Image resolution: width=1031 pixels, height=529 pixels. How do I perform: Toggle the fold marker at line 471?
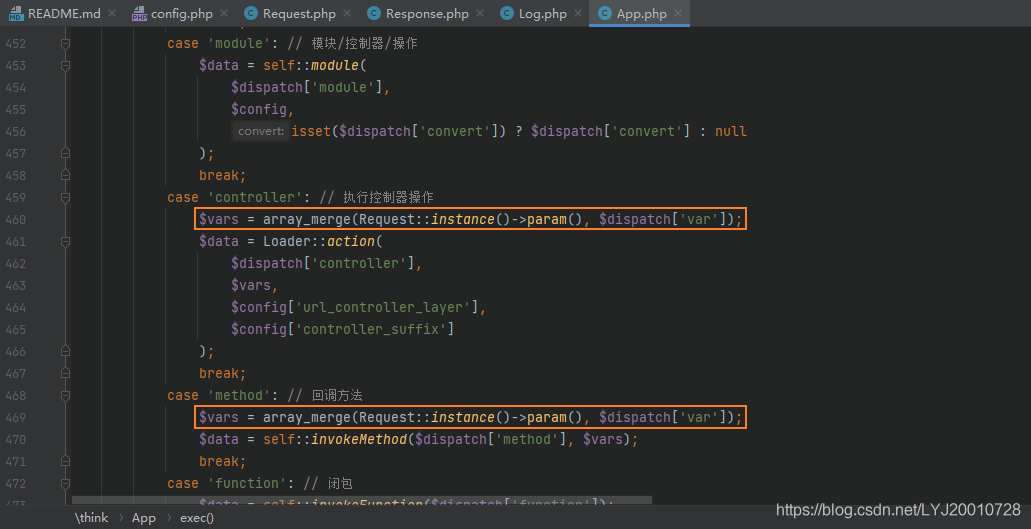click(65, 461)
